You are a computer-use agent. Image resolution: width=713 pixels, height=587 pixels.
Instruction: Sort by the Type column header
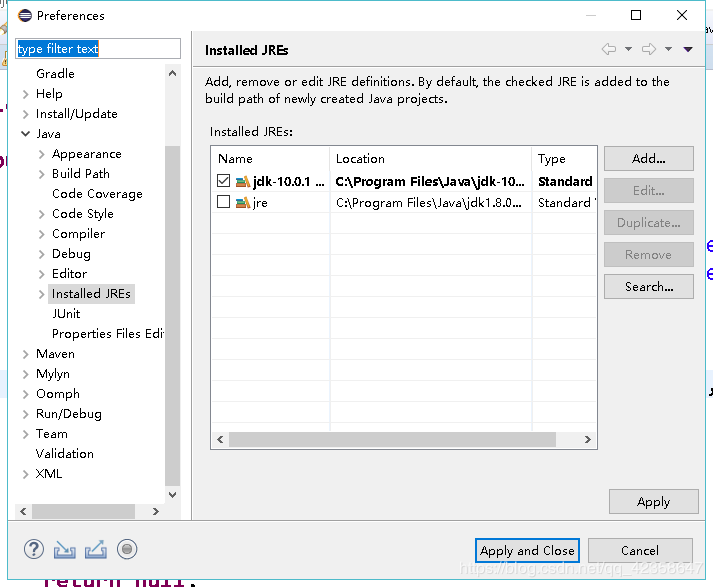point(564,159)
